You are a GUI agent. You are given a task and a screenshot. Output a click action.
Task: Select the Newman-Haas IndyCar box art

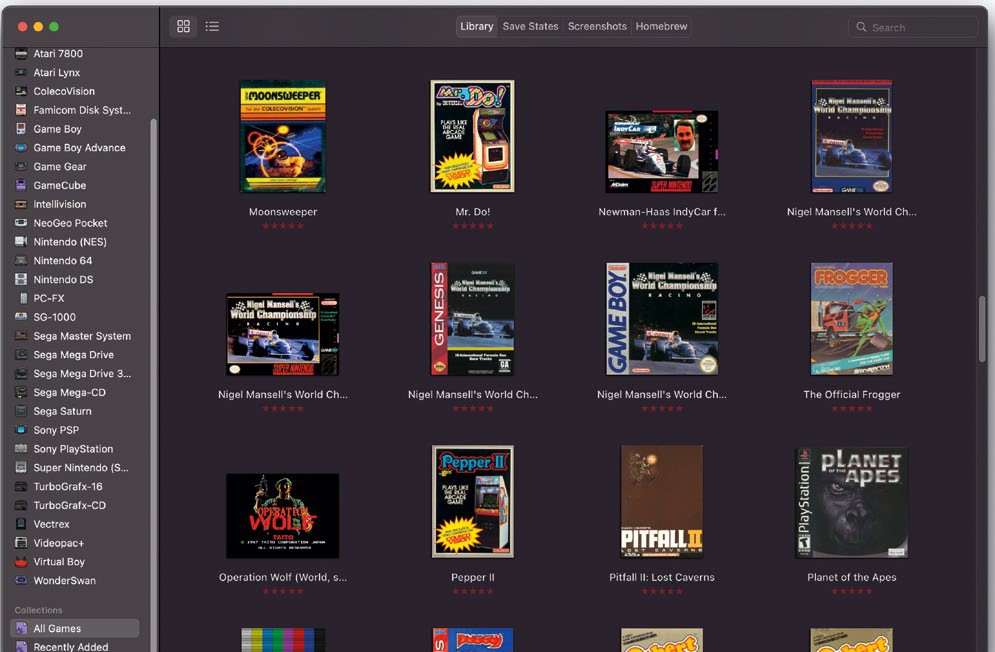(661, 152)
